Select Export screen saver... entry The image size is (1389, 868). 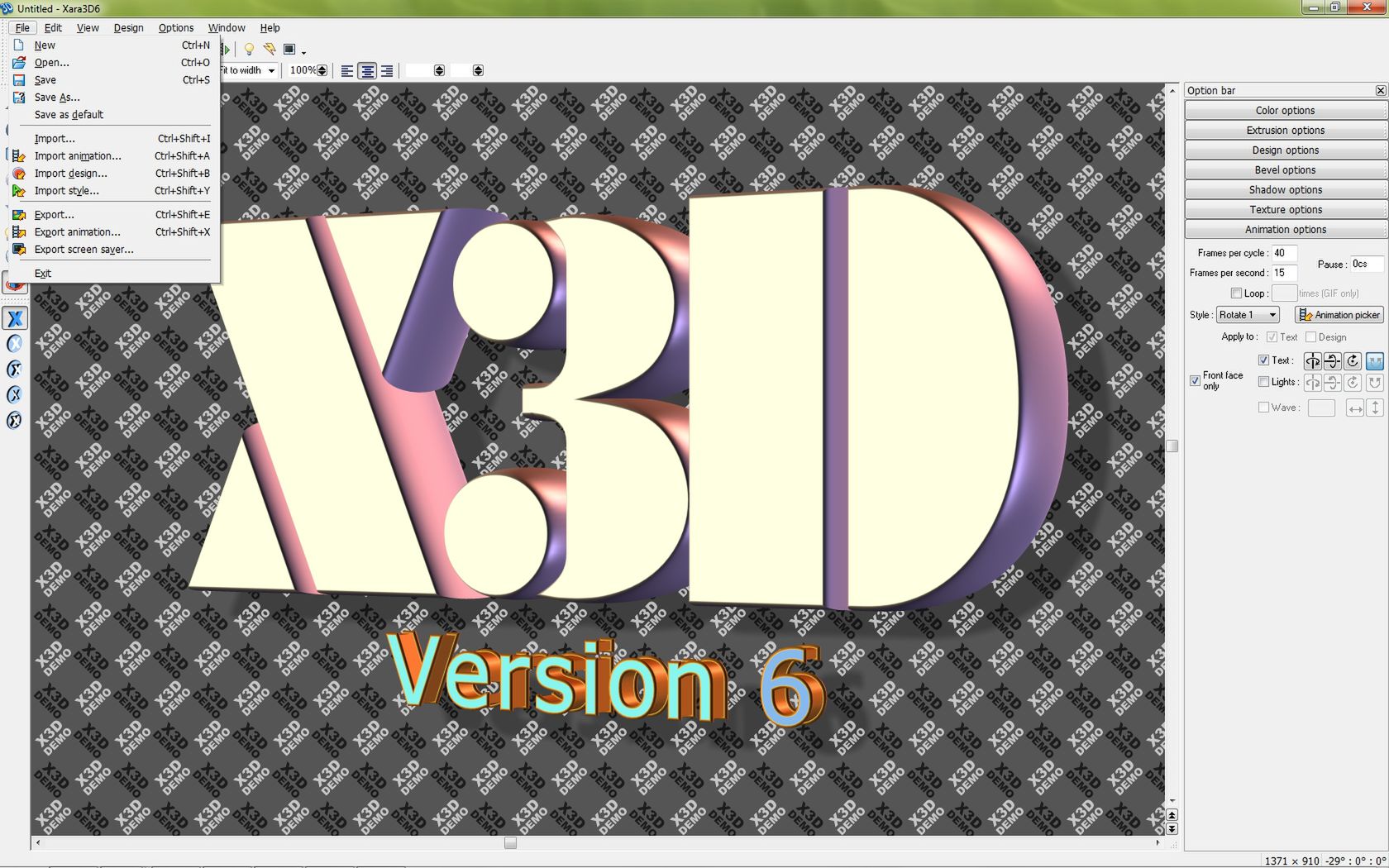click(x=112, y=250)
